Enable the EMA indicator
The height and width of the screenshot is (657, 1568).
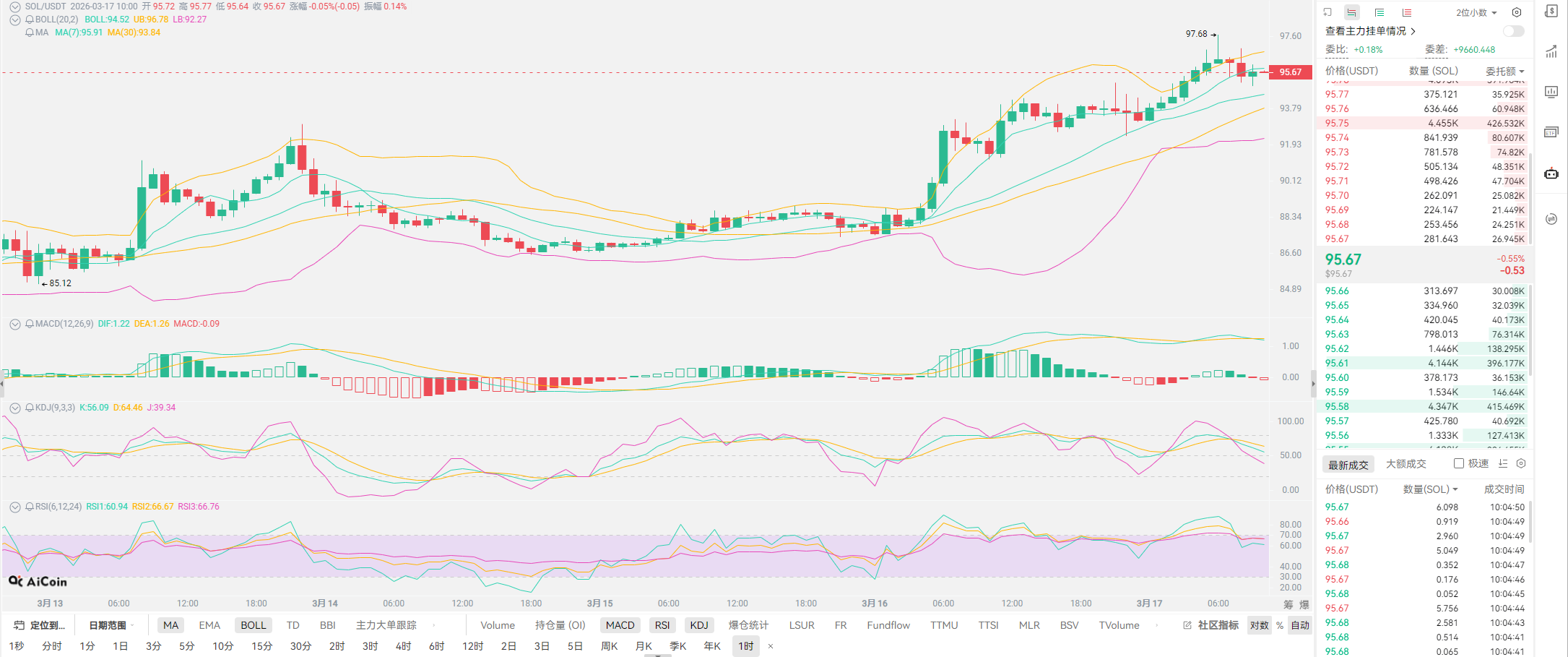click(209, 625)
